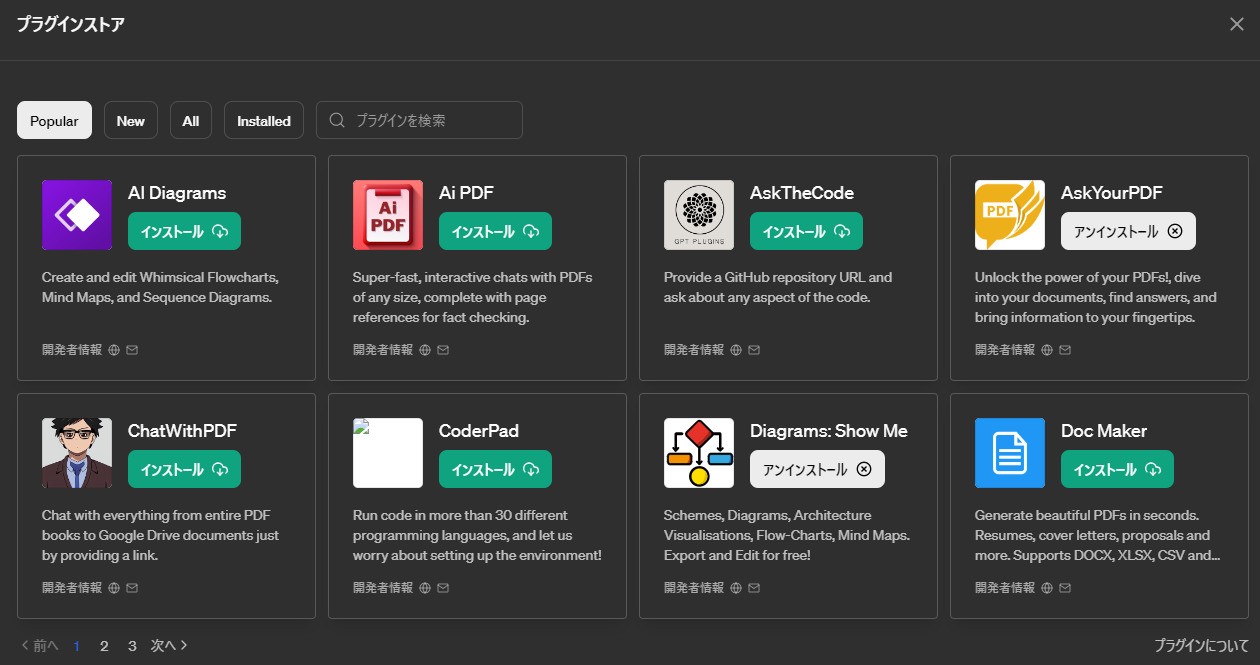Click the AI Diagrams plugin title
The width and height of the screenshot is (1260, 665).
177,193
